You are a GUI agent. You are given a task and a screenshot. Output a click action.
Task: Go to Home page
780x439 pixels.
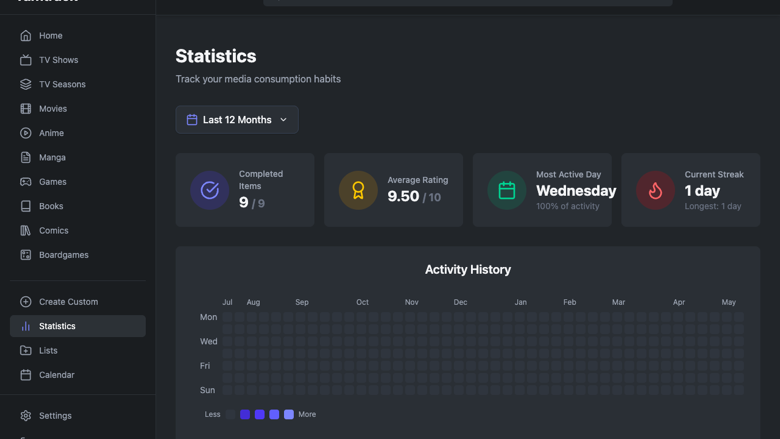[78, 36]
